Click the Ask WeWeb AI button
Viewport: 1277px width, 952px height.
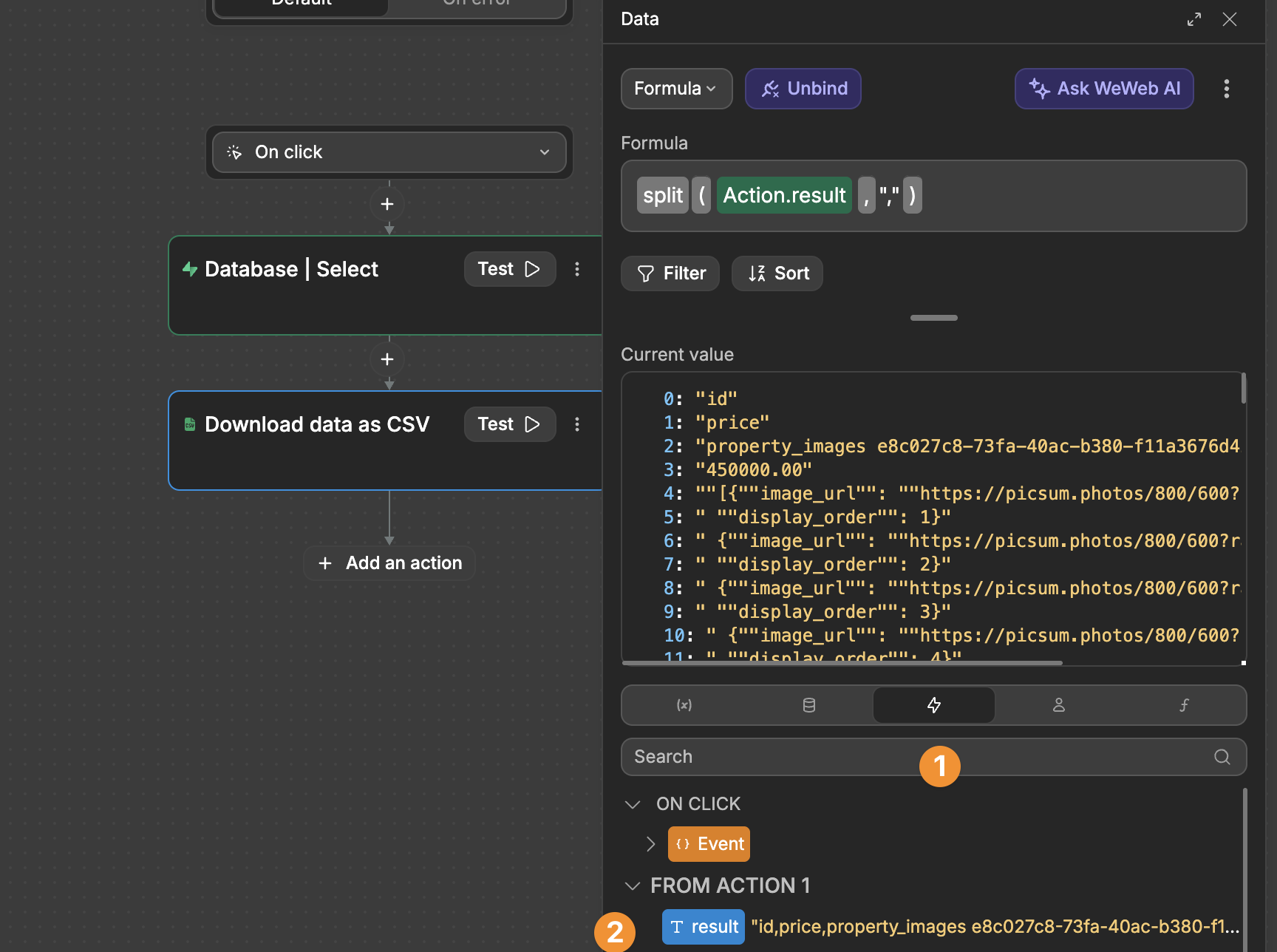(x=1103, y=89)
